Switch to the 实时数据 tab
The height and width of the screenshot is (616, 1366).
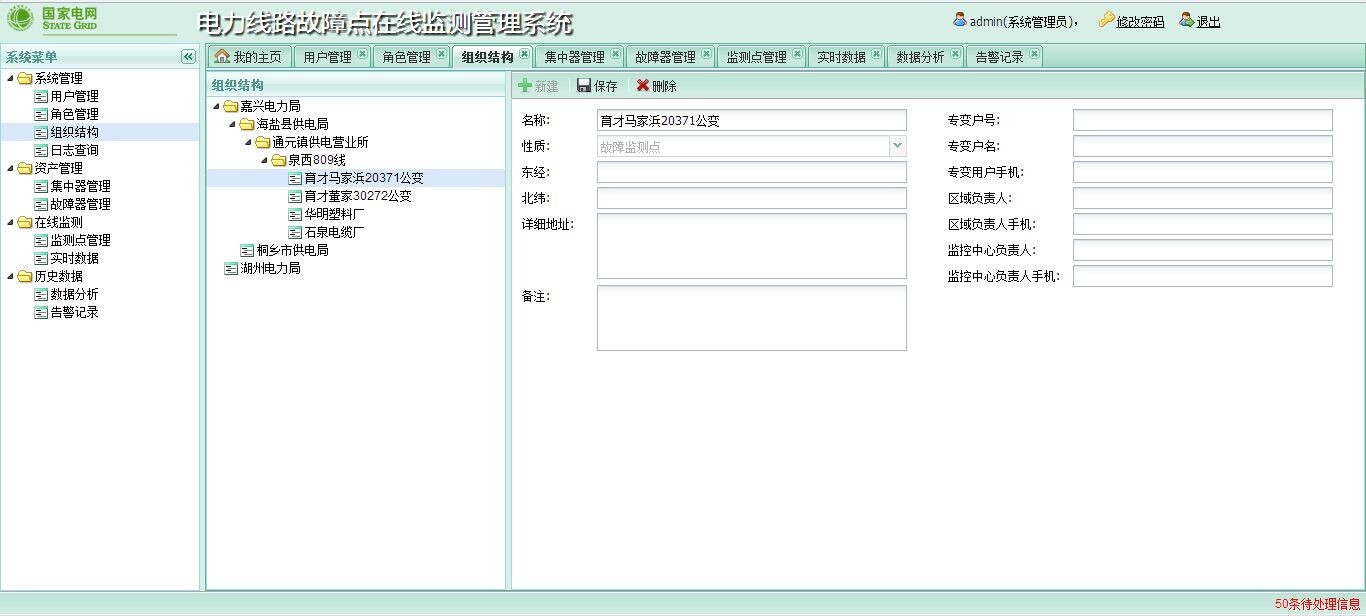click(840, 57)
